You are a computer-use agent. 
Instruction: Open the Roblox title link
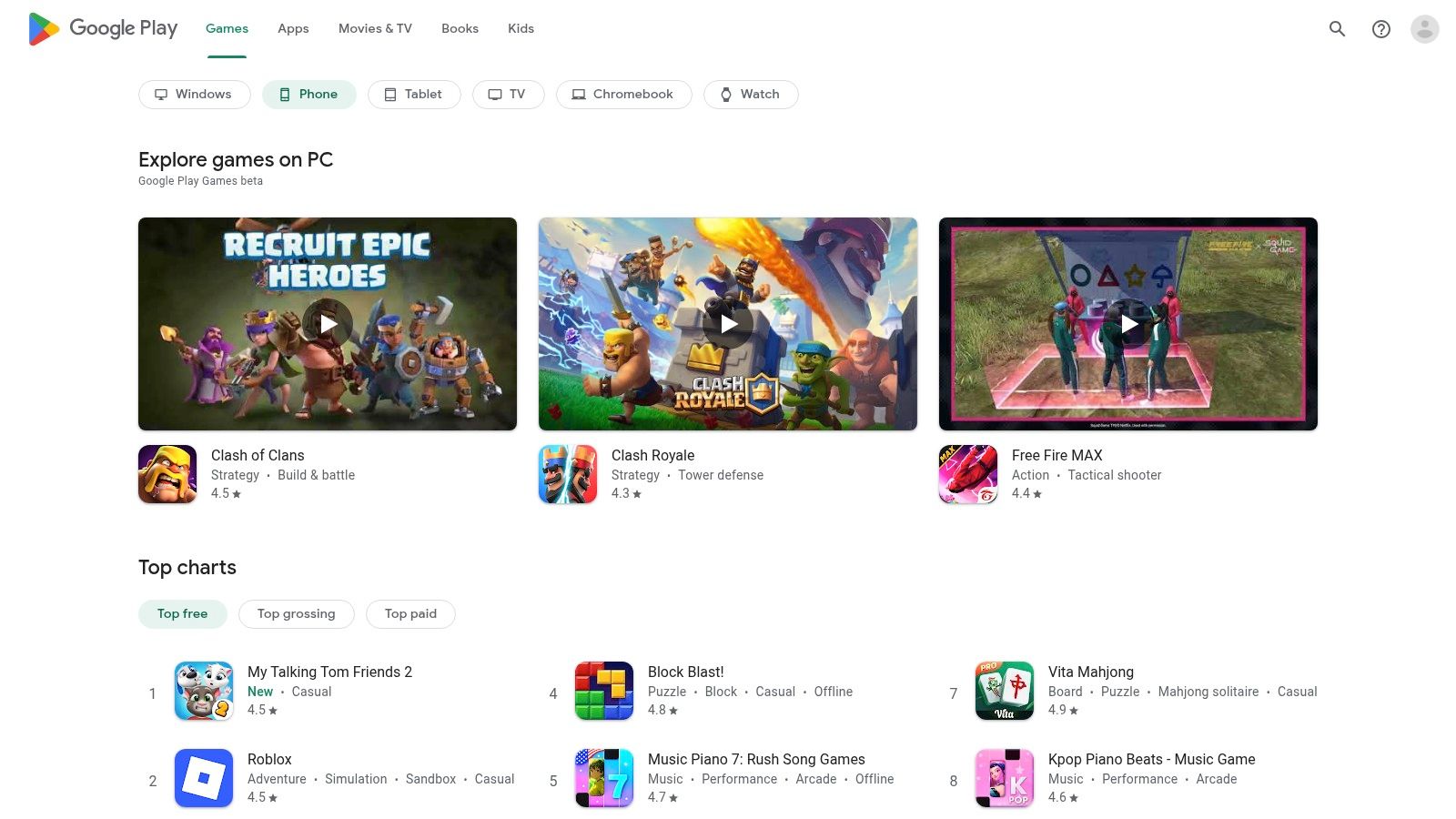coord(269,759)
